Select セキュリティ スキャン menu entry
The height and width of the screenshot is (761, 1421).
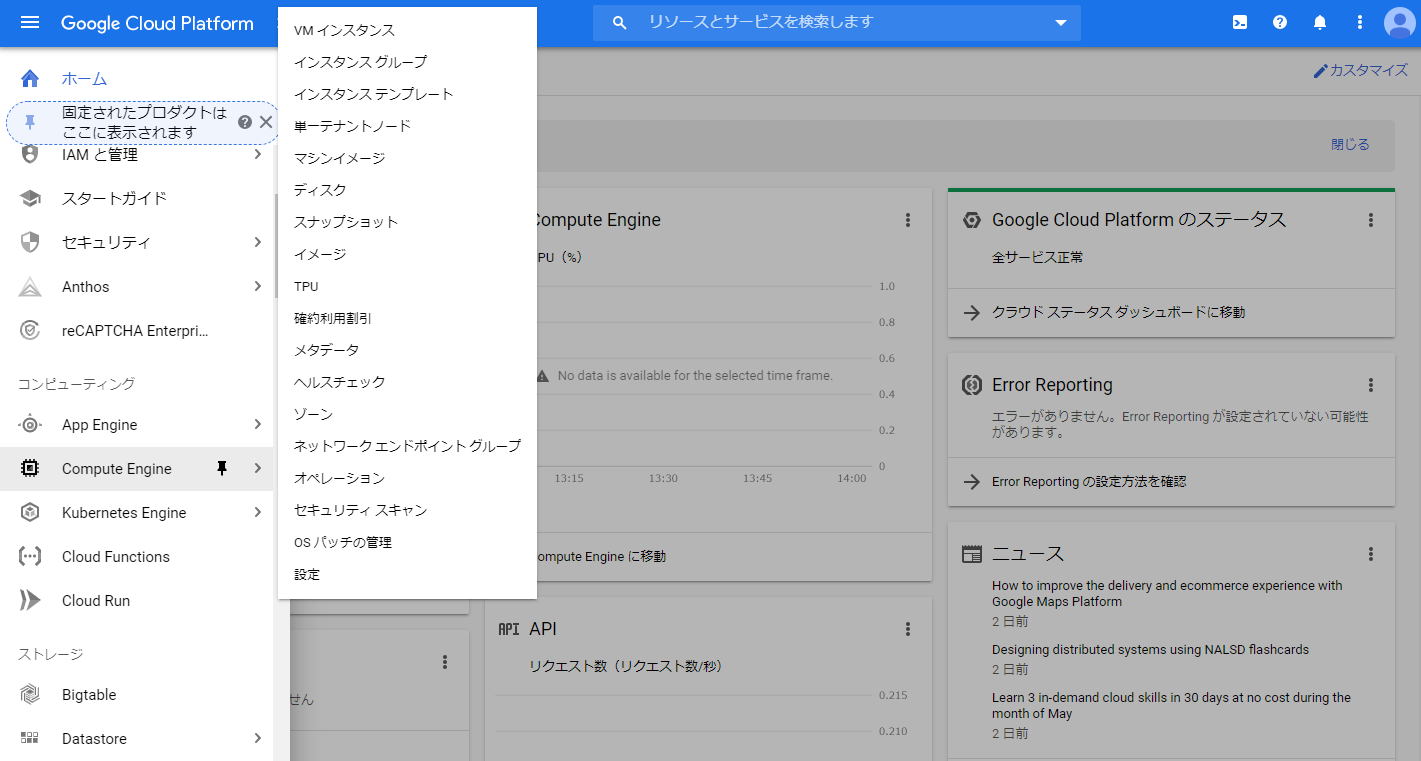tap(407, 510)
